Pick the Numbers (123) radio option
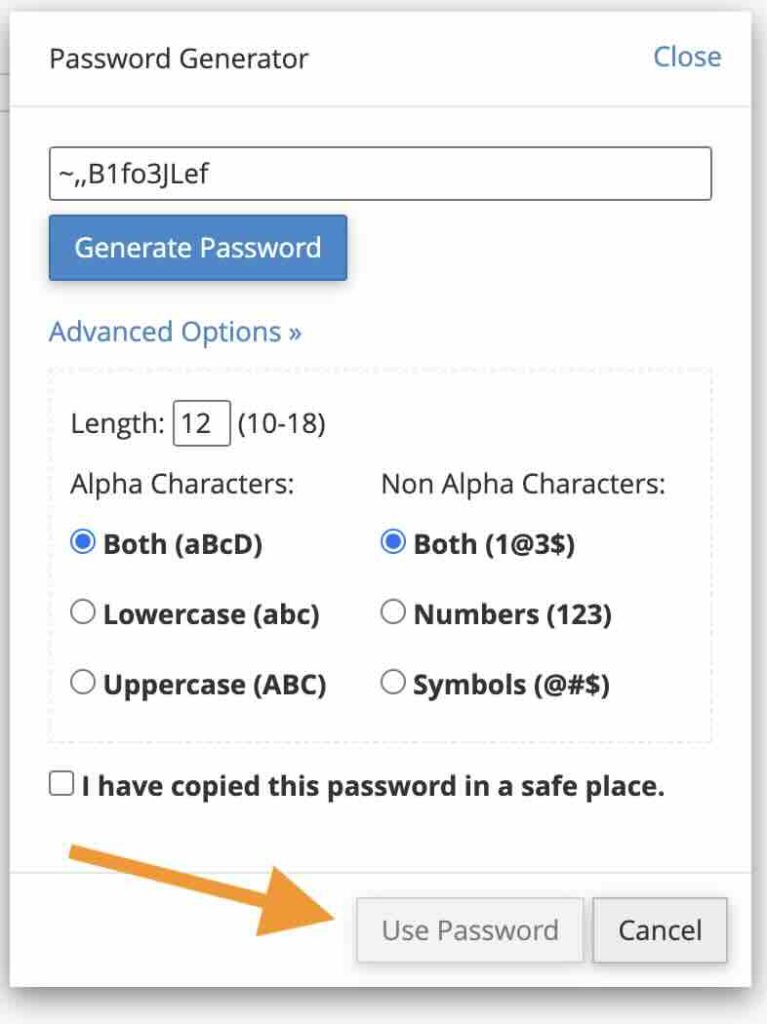The height and width of the screenshot is (1024, 767). point(394,613)
